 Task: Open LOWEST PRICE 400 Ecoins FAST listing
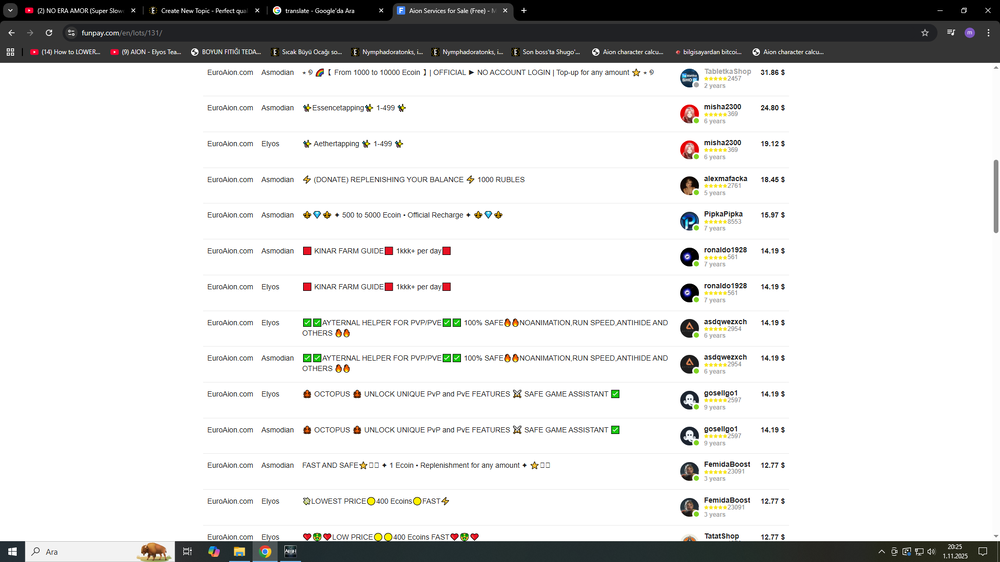coord(376,501)
